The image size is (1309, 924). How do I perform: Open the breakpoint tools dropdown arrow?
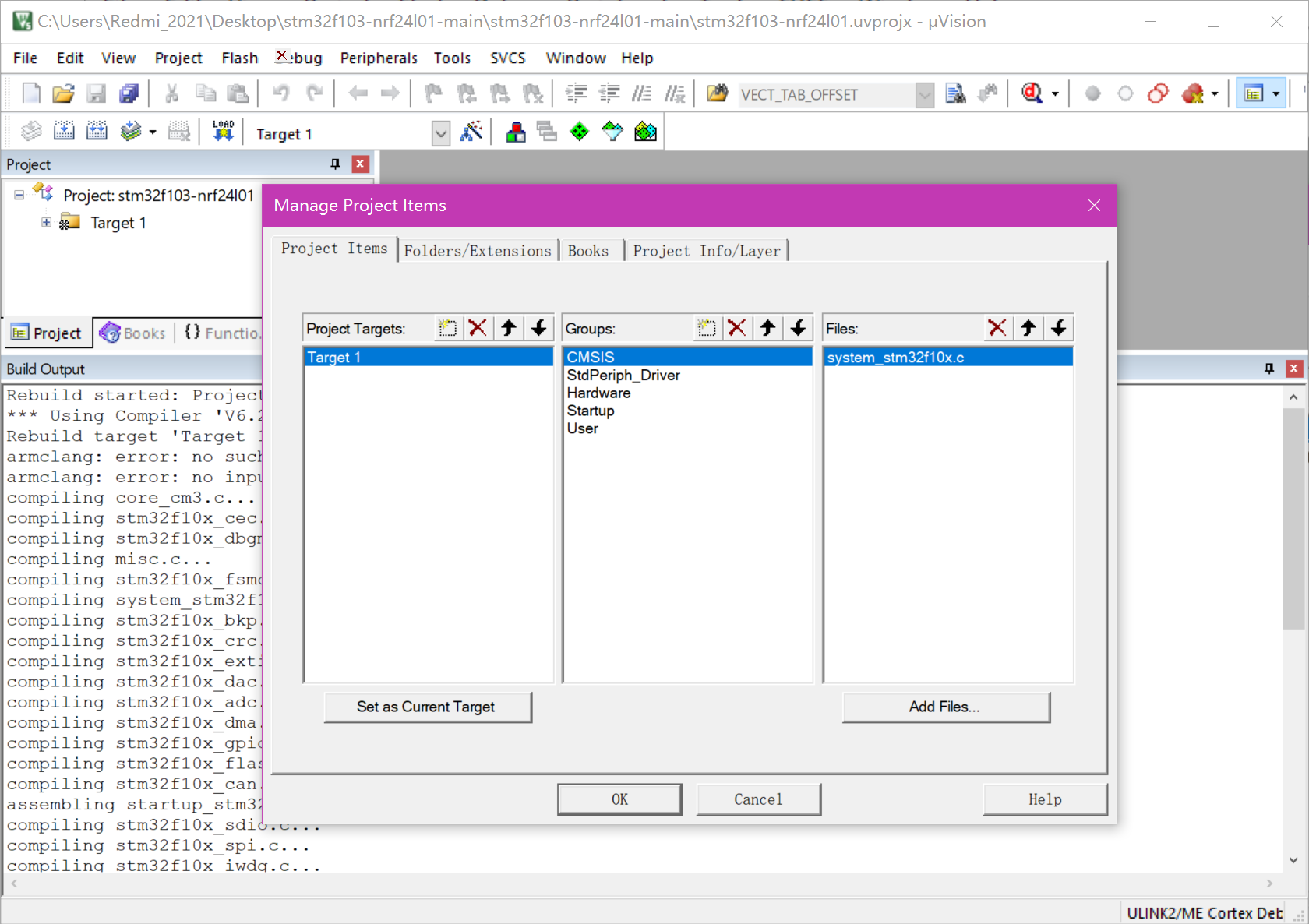(1214, 94)
